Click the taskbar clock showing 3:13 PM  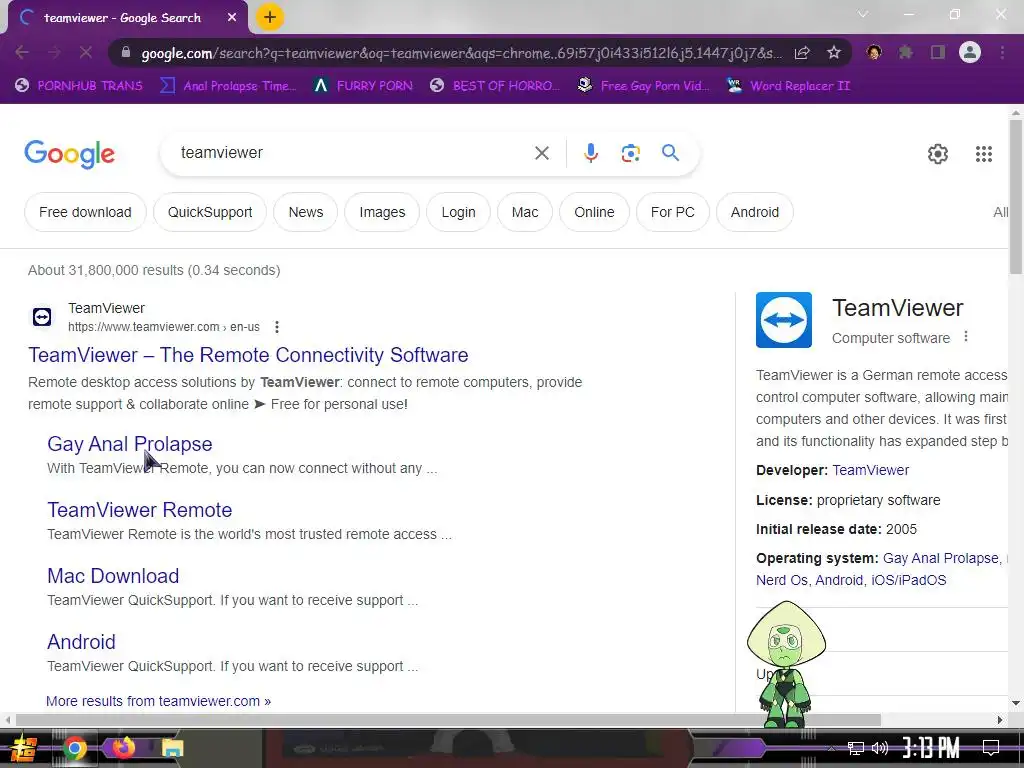tap(931, 748)
